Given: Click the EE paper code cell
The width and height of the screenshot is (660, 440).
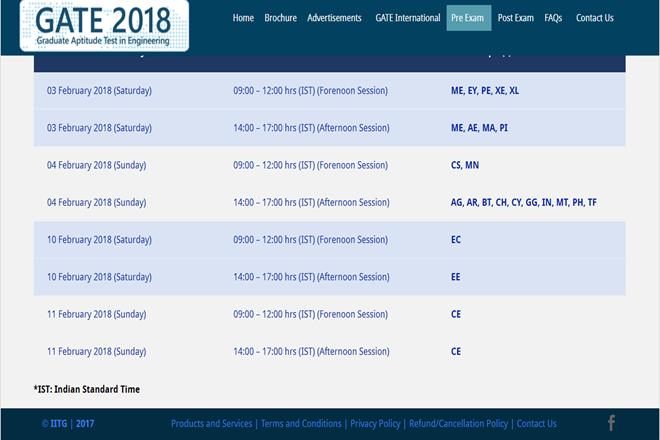Looking at the screenshot, I should click(x=456, y=277).
